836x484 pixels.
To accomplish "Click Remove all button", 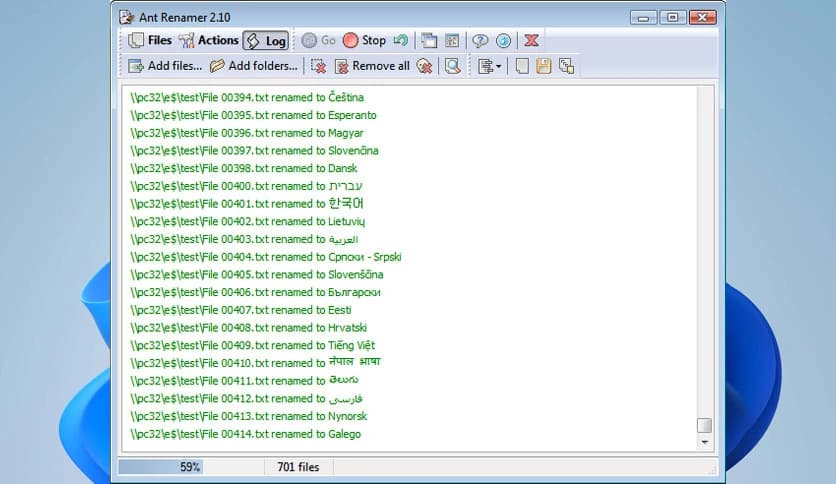I will click(x=372, y=66).
